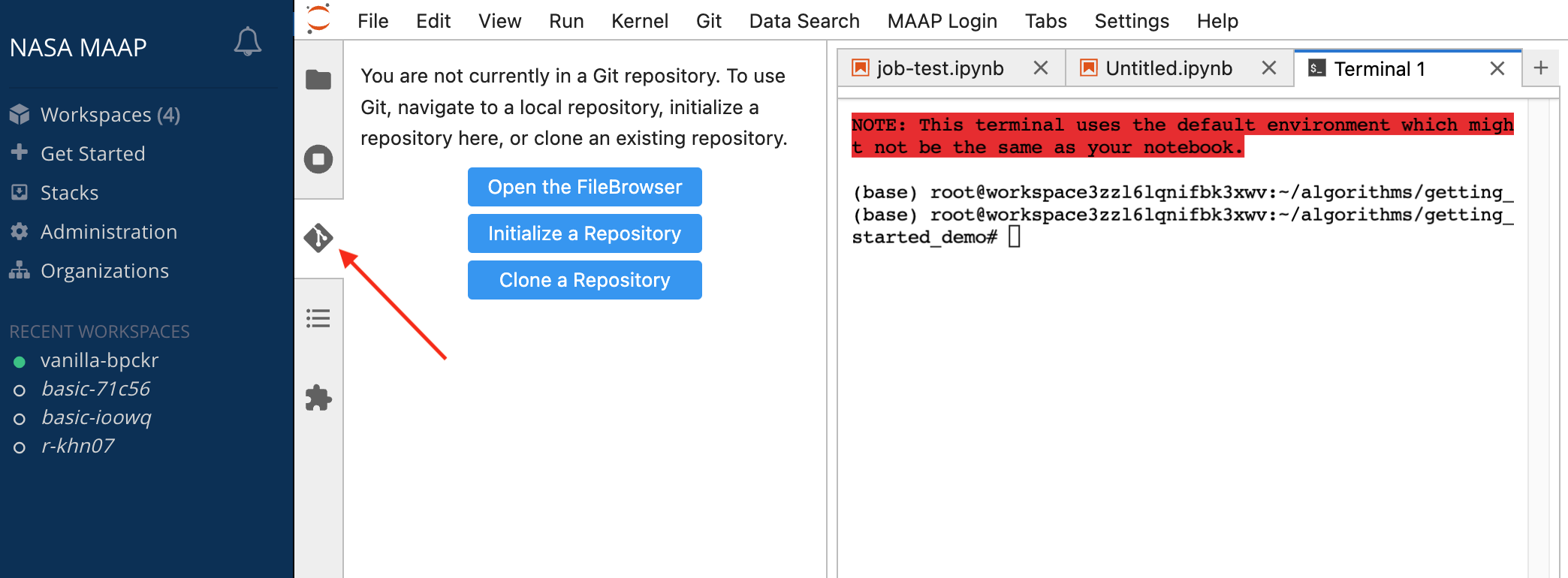The height and width of the screenshot is (578, 1568).
Task: Open the MAAP Login menu
Action: pyautogui.click(x=942, y=21)
